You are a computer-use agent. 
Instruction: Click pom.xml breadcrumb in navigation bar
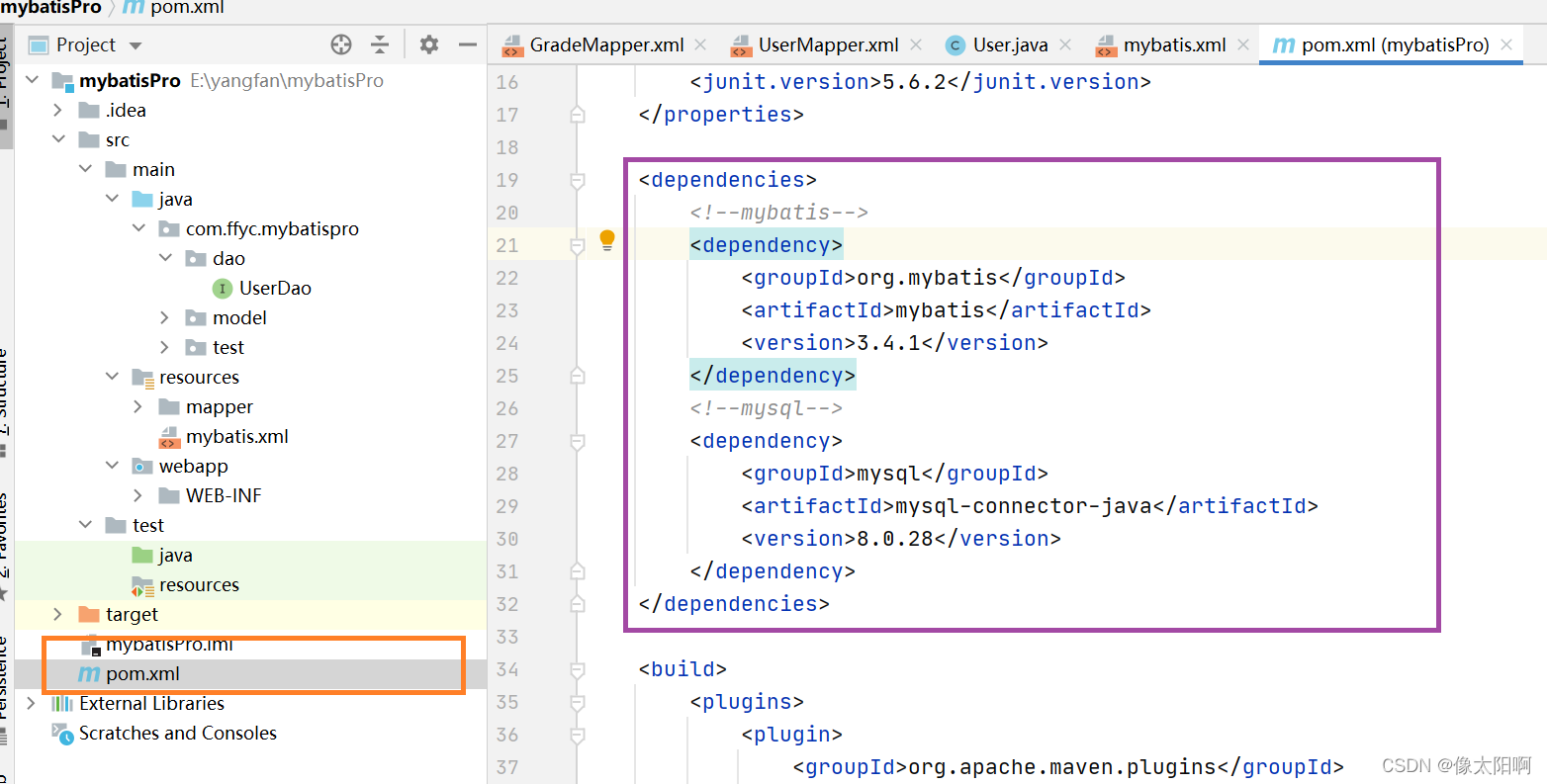click(186, 8)
